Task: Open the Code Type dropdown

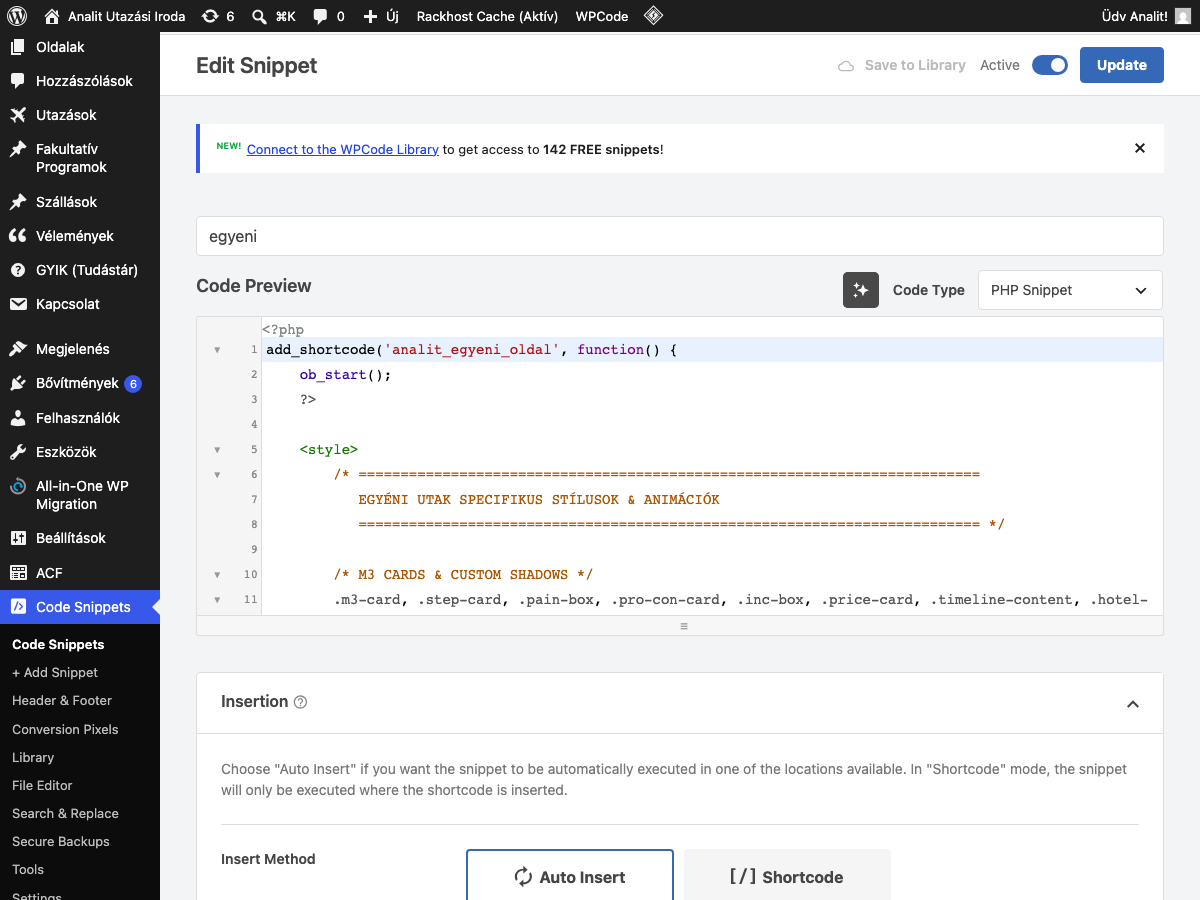Action: pyautogui.click(x=1070, y=290)
